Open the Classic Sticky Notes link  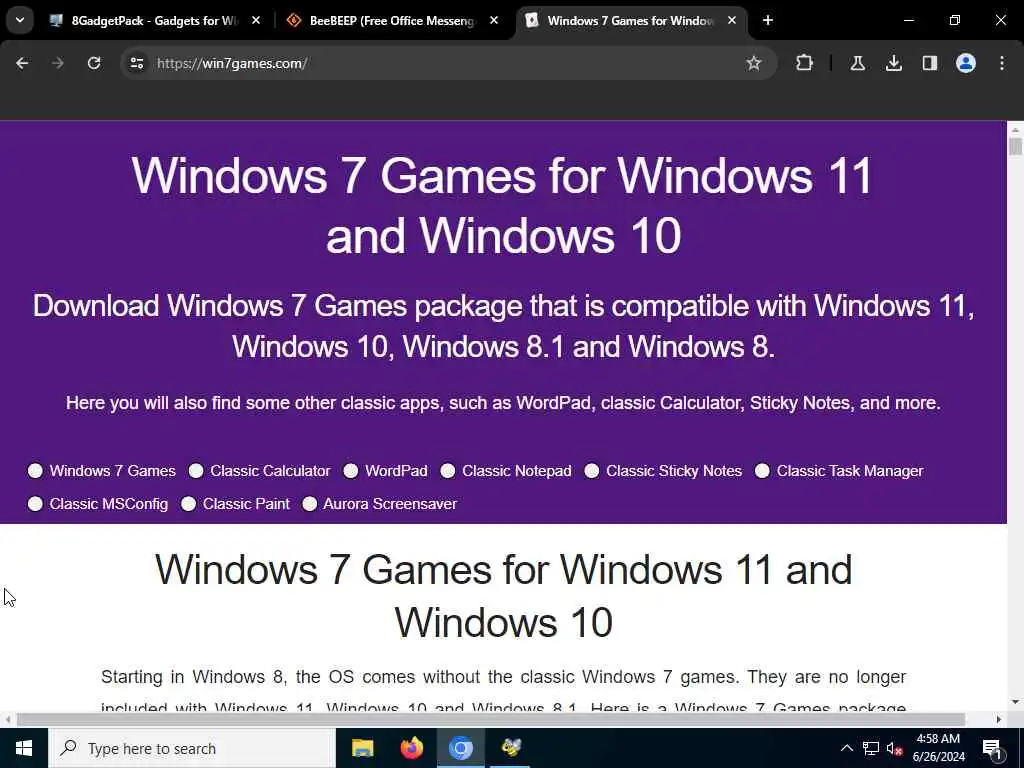click(674, 471)
